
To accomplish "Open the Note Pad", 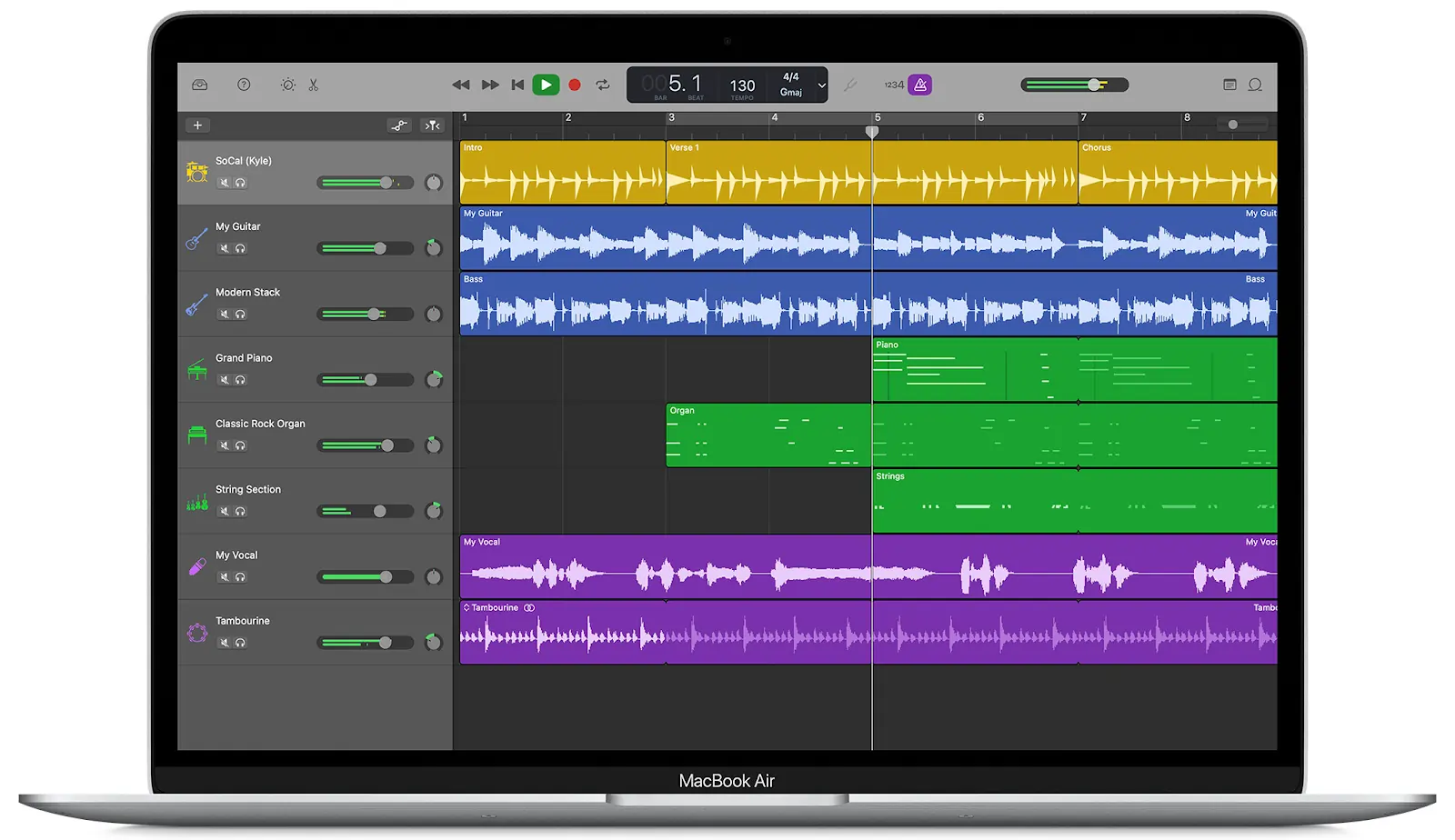I will [x=1229, y=85].
